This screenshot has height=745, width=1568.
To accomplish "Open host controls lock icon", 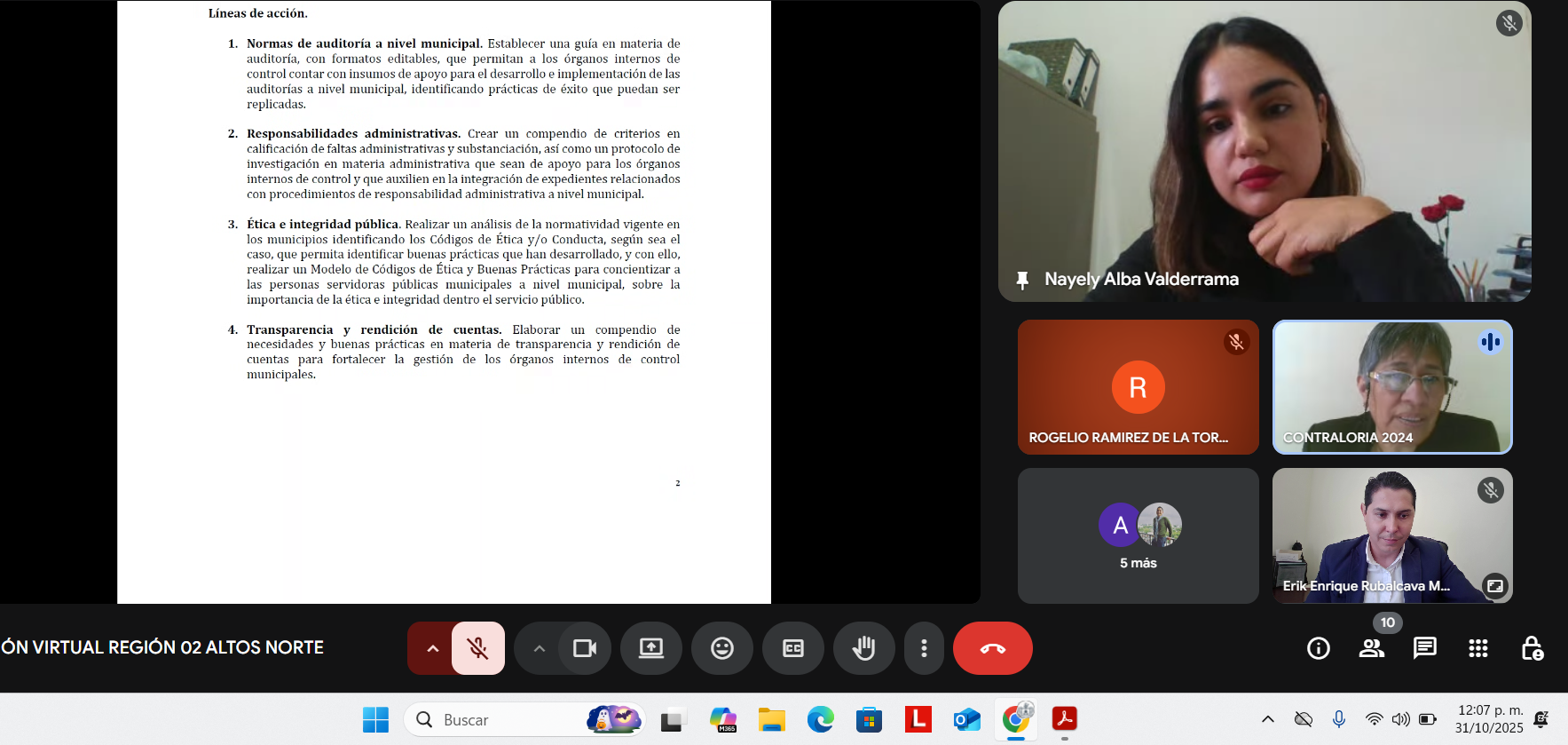I will pos(1532,648).
